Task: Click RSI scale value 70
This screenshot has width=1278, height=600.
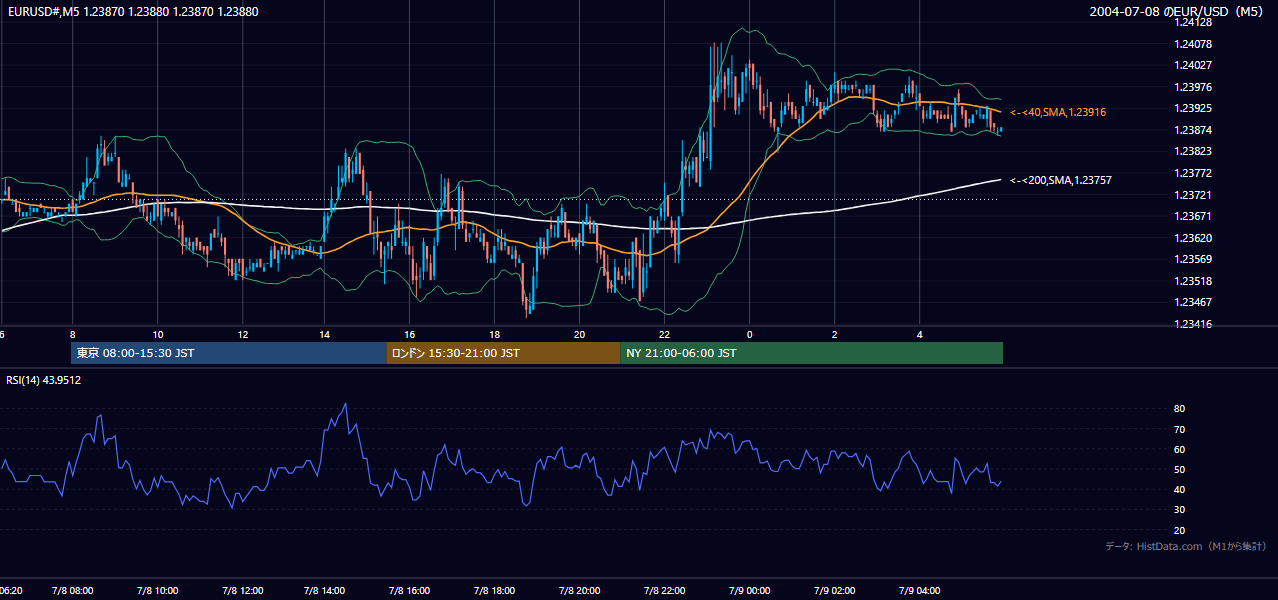Action: point(1180,429)
